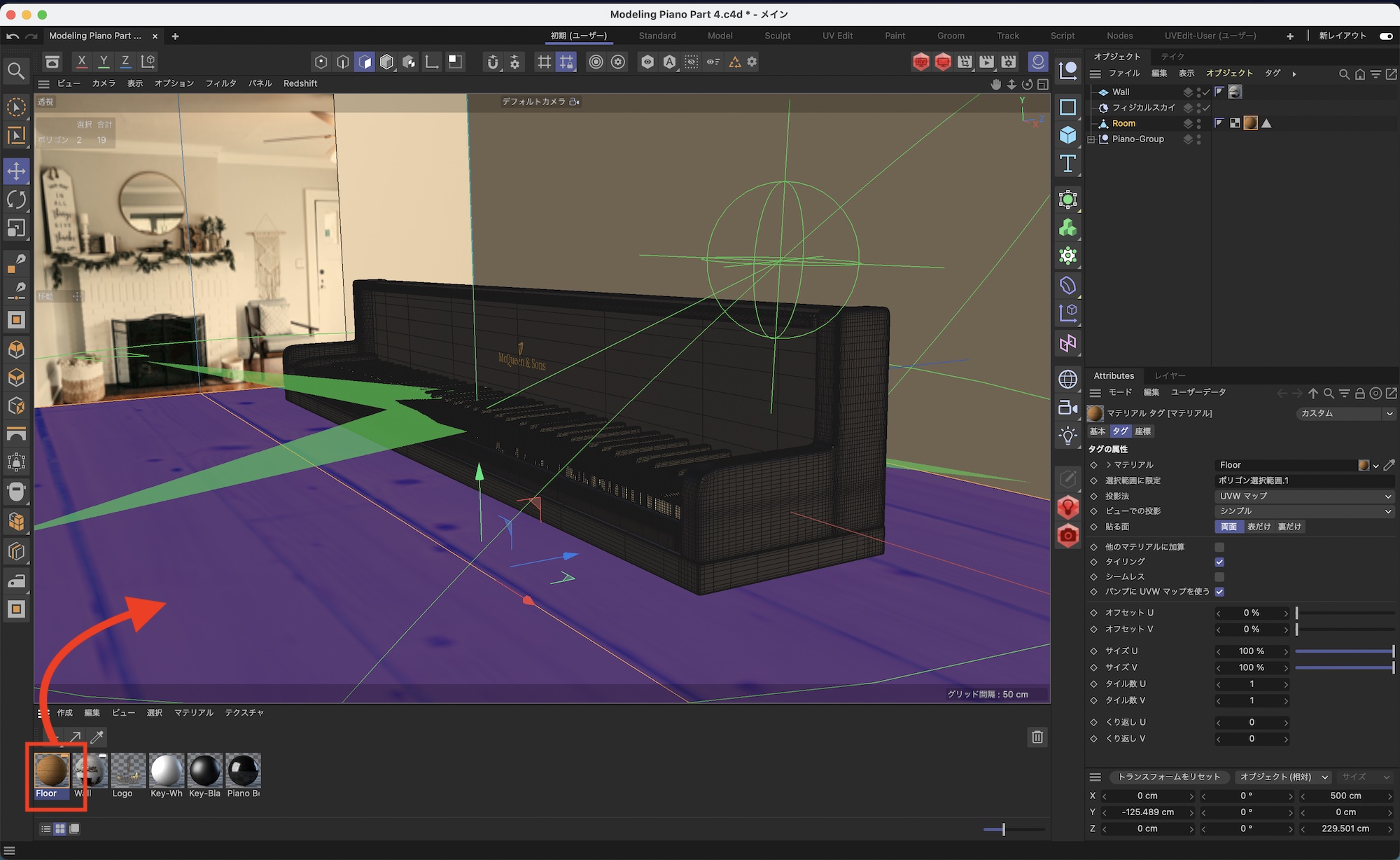The height and width of the screenshot is (860, 1400).
Task: Add a Cube primitive object
Action: click(x=1067, y=134)
